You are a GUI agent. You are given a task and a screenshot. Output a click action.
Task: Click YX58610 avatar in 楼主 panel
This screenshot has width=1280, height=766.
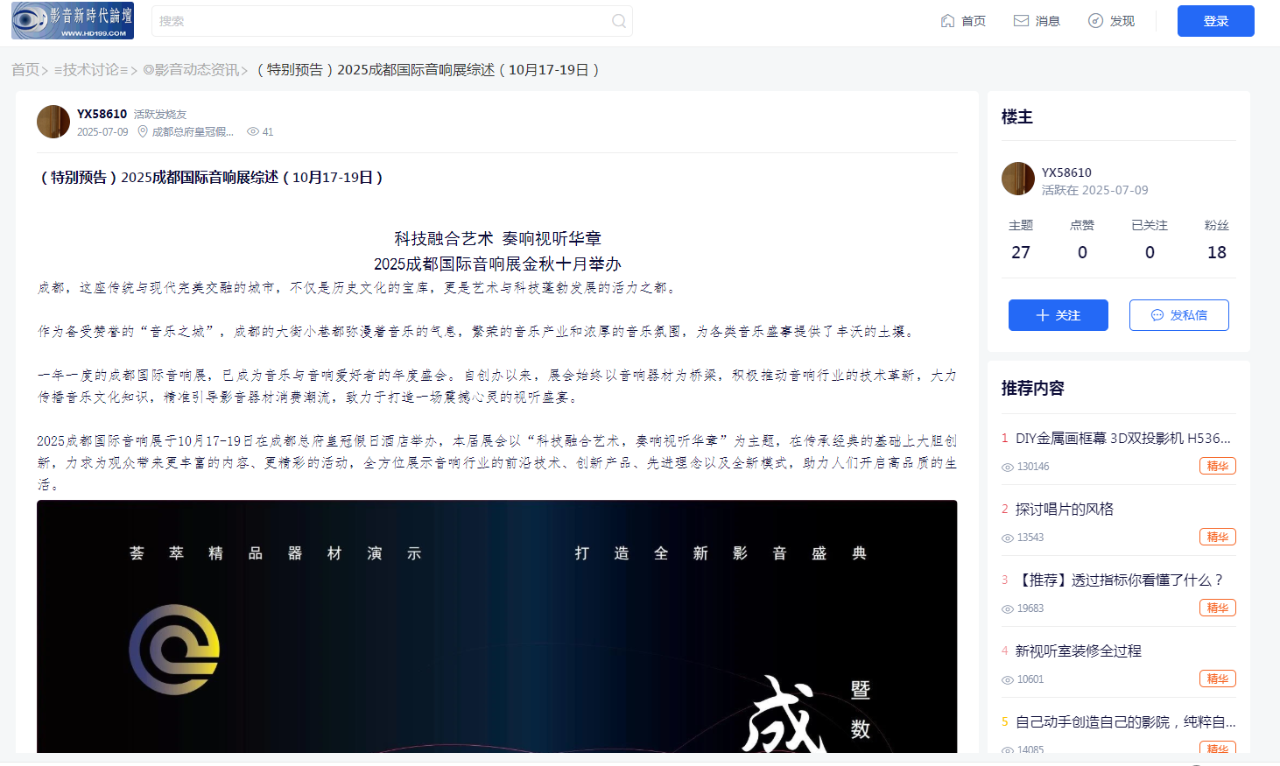(x=1017, y=179)
